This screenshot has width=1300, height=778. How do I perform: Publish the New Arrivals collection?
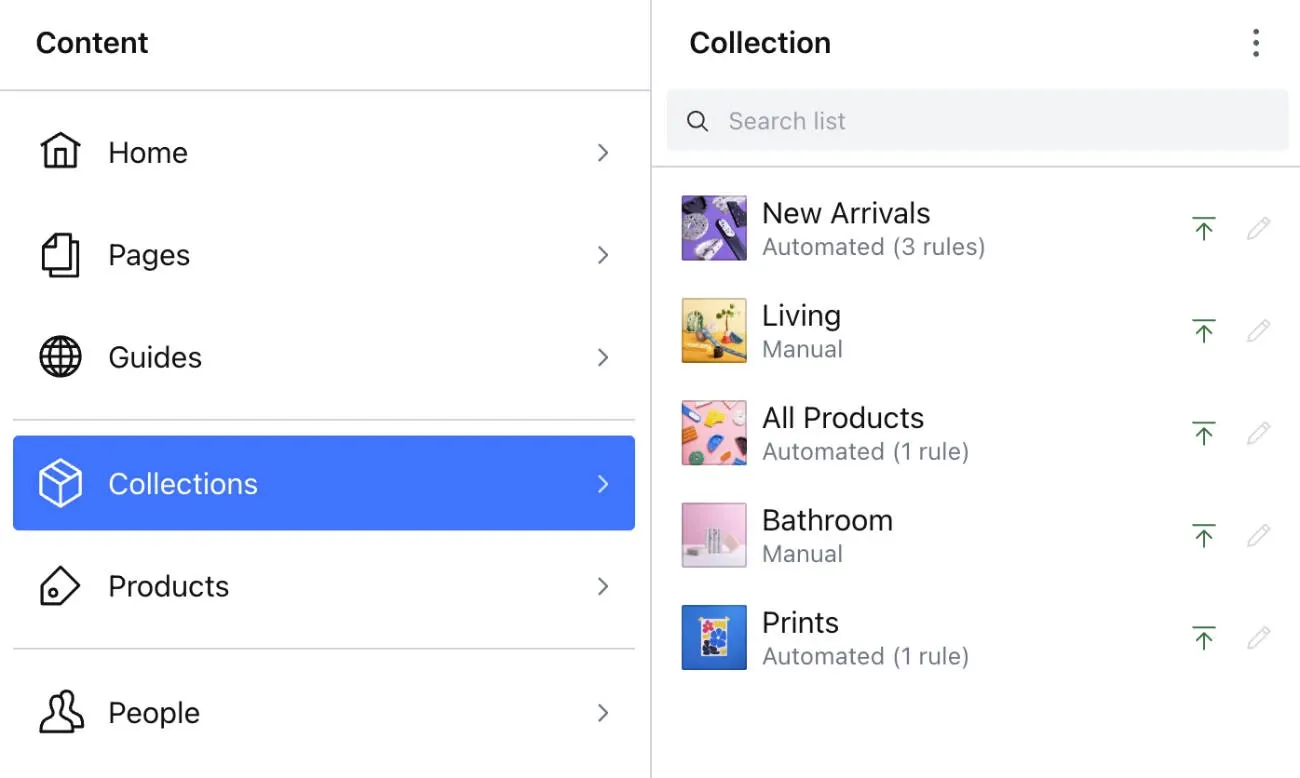(1204, 228)
